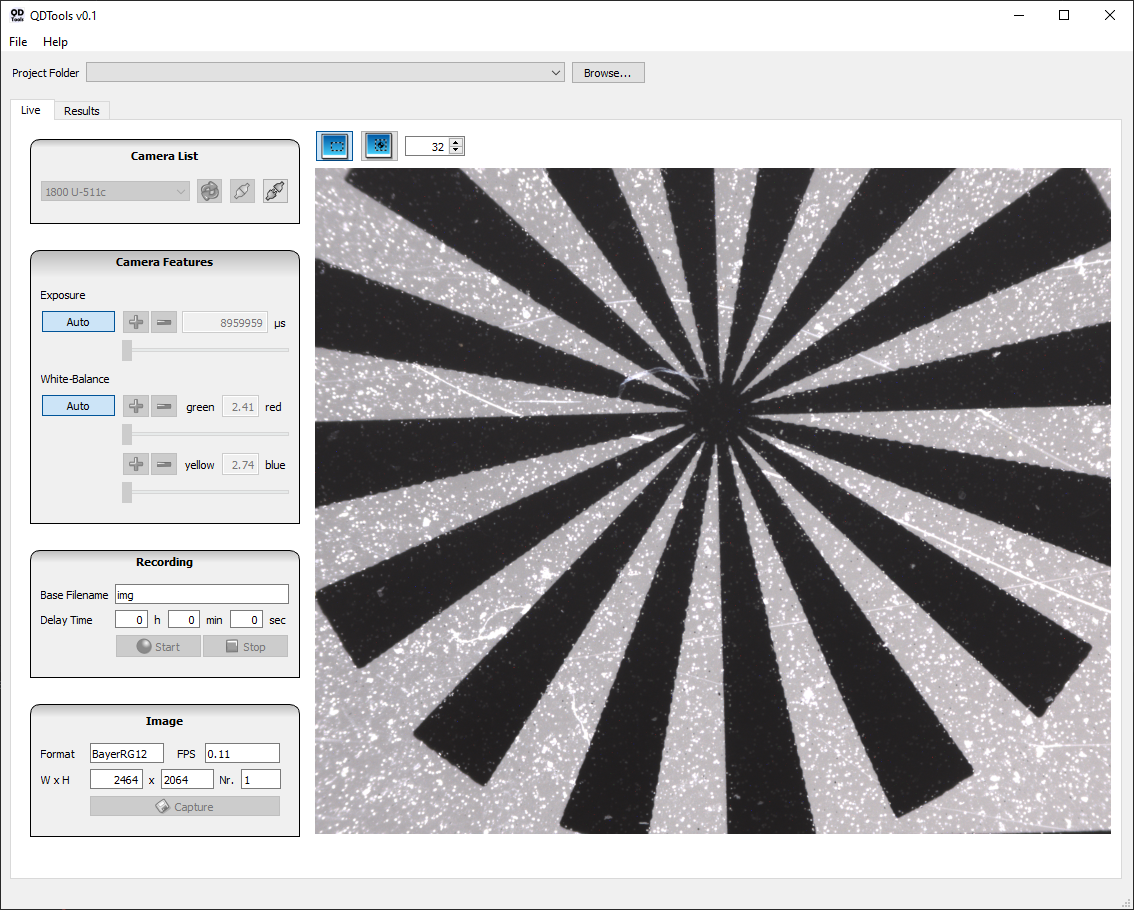Click the refresh camera list icon
The image size is (1134, 910).
pos(209,191)
